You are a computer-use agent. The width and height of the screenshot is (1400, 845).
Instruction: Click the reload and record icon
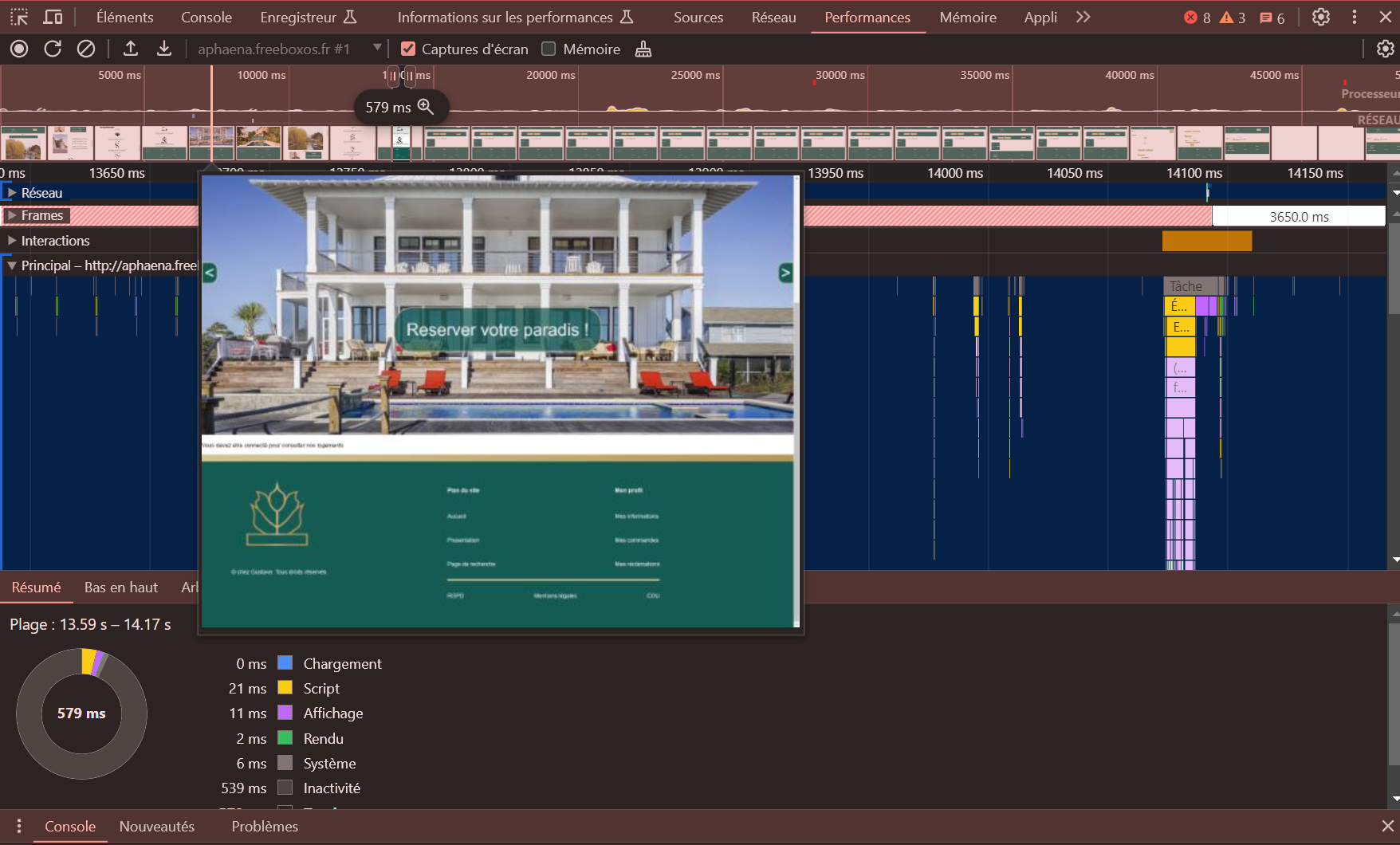point(53,49)
